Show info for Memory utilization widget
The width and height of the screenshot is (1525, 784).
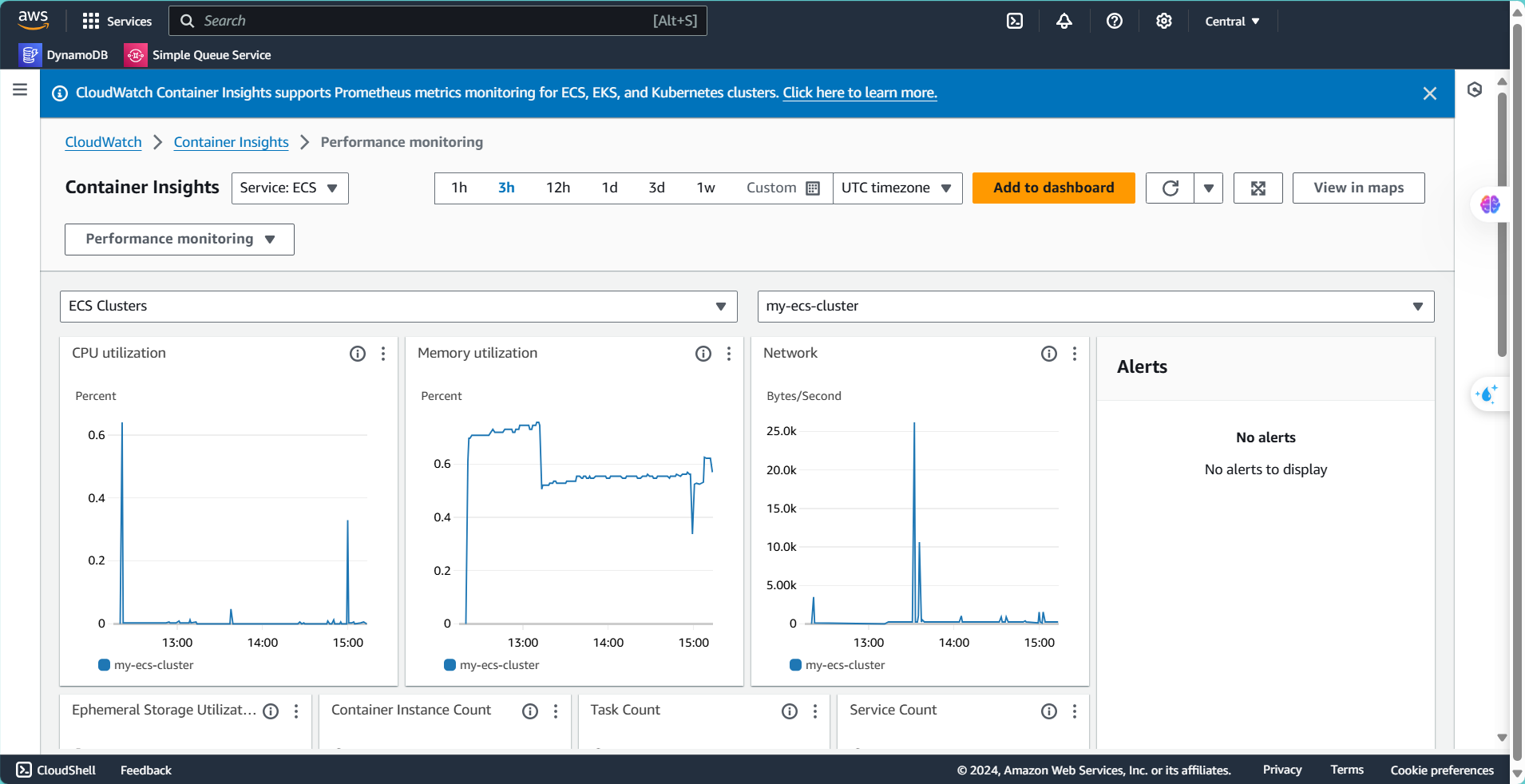(703, 354)
